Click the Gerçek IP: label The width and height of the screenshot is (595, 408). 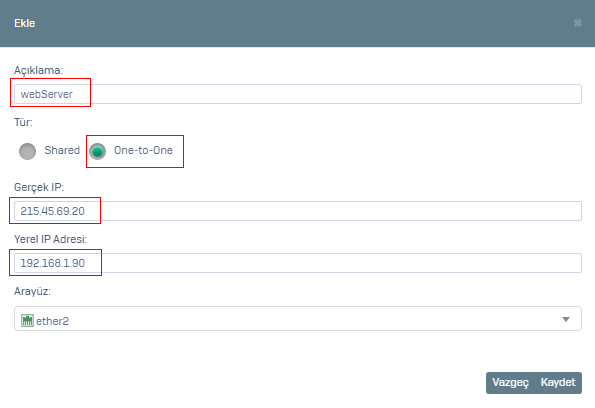pyautogui.click(x=39, y=187)
